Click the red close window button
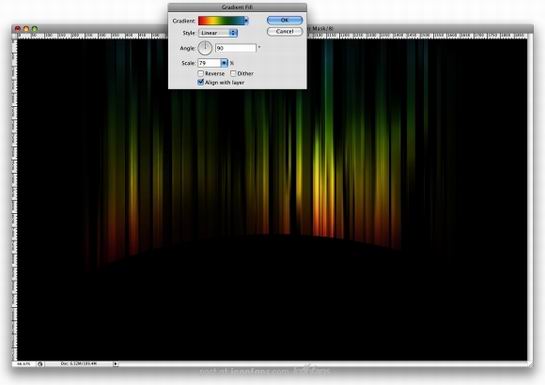Viewport: 545px width, 385px height. point(17,29)
